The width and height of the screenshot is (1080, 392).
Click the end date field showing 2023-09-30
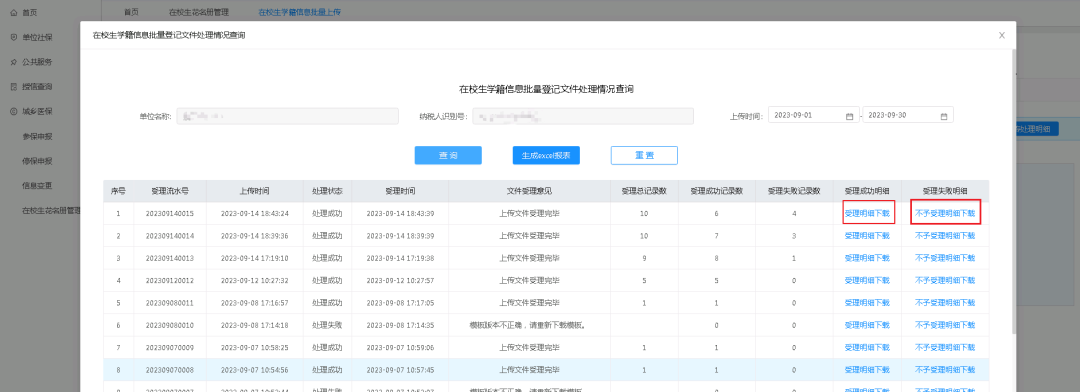tap(908, 116)
